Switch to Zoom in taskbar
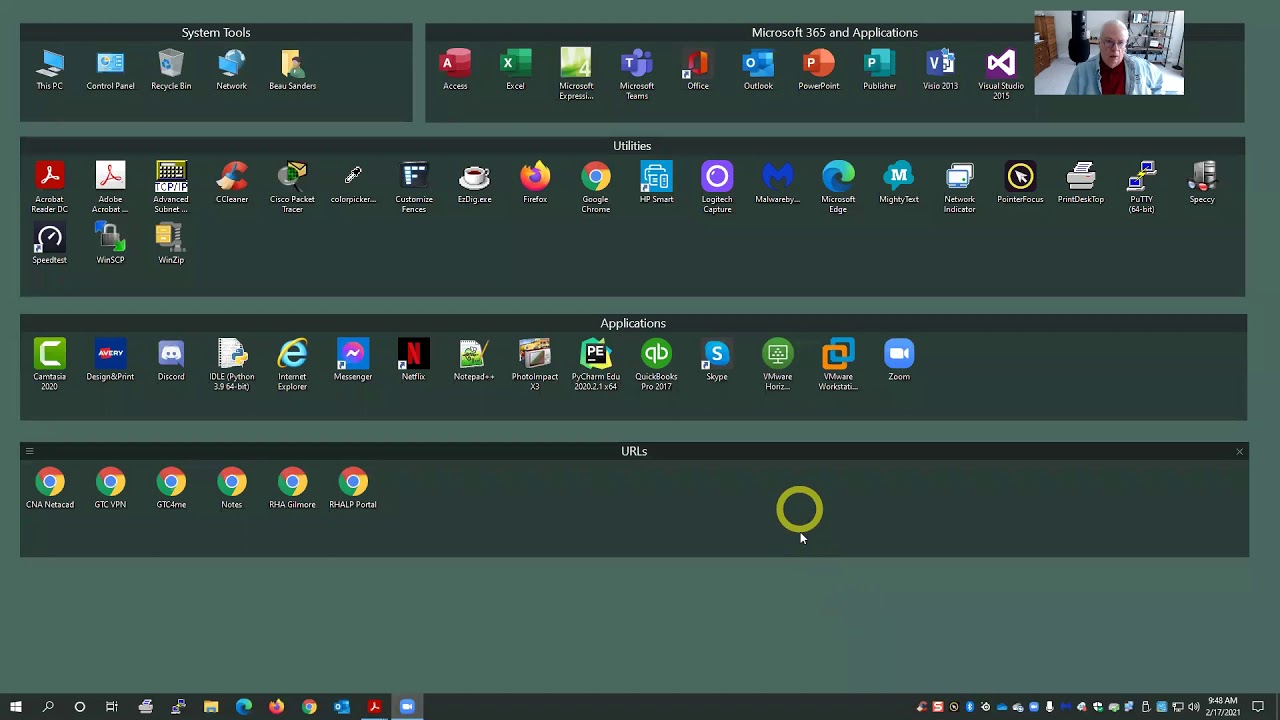Image resolution: width=1280 pixels, height=720 pixels. pos(407,707)
